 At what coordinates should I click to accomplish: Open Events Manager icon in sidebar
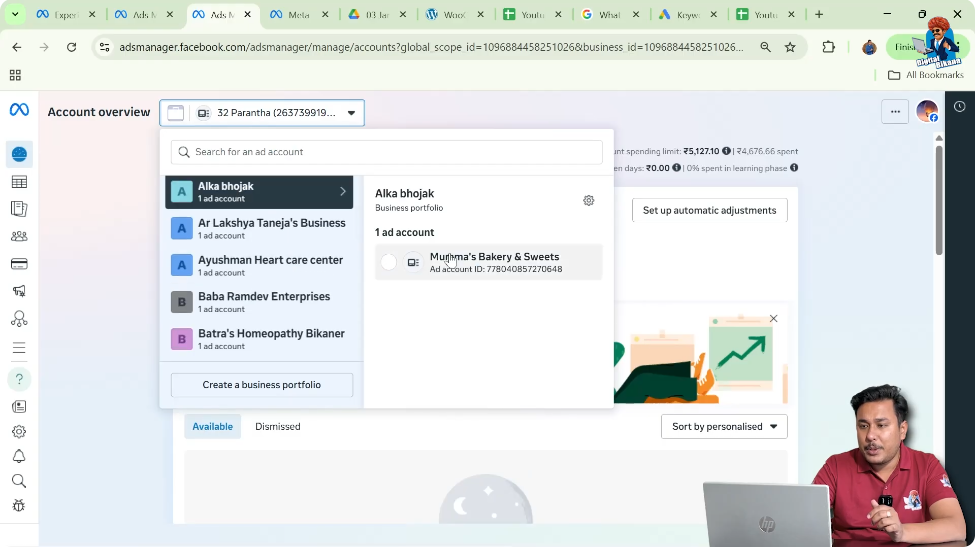click(19, 319)
